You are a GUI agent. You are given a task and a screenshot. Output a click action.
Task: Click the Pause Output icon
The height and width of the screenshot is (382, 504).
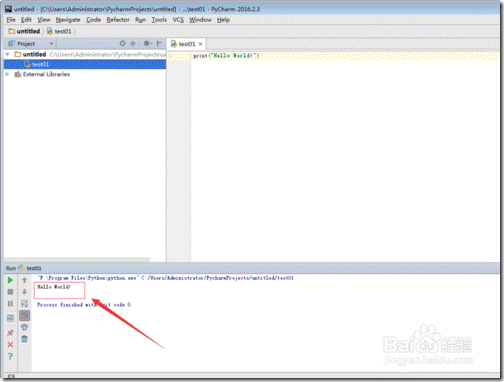click(x=10, y=304)
